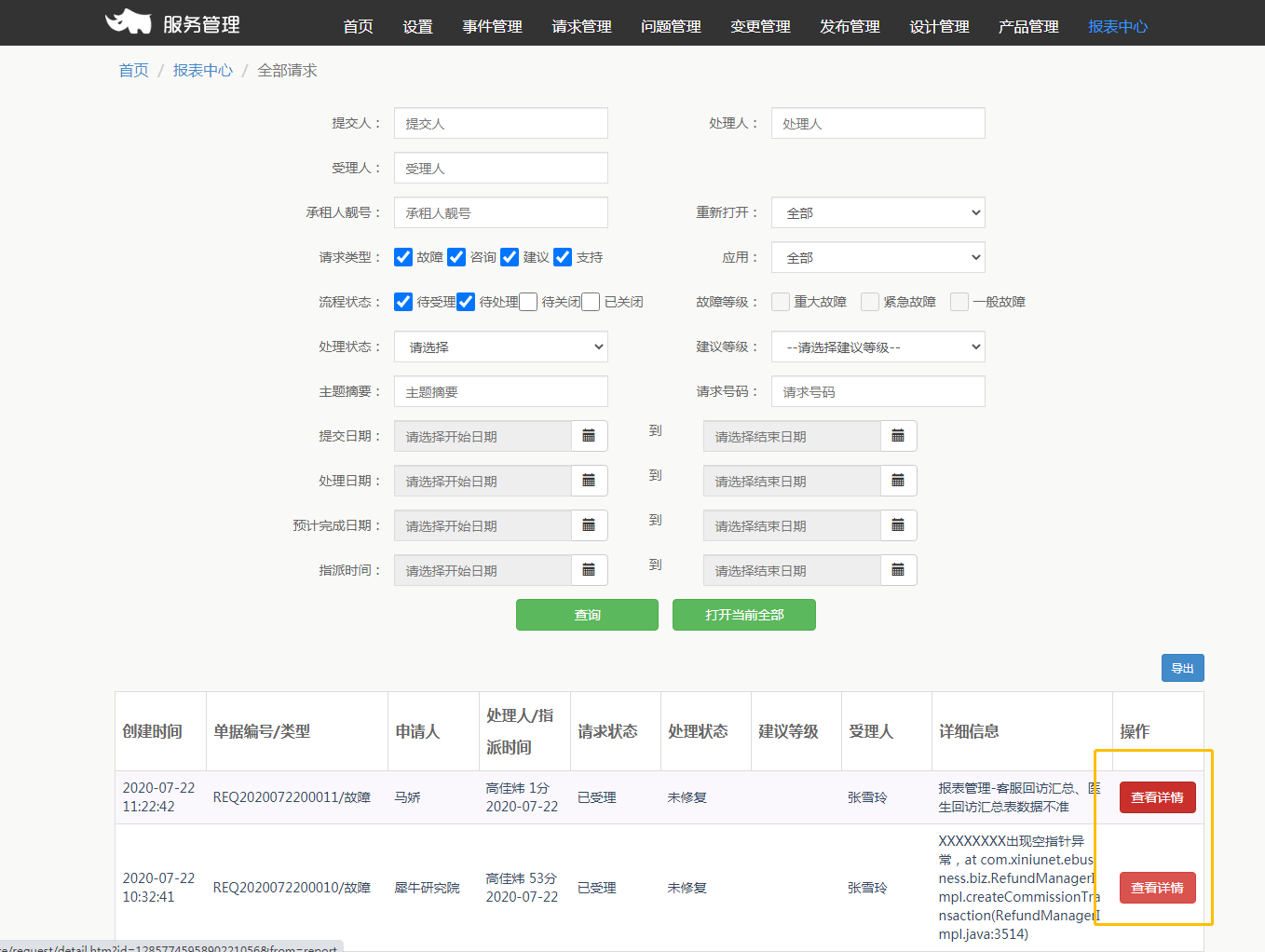Click the 报表中心 breadcrumb link
The image size is (1265, 952).
click(x=203, y=70)
